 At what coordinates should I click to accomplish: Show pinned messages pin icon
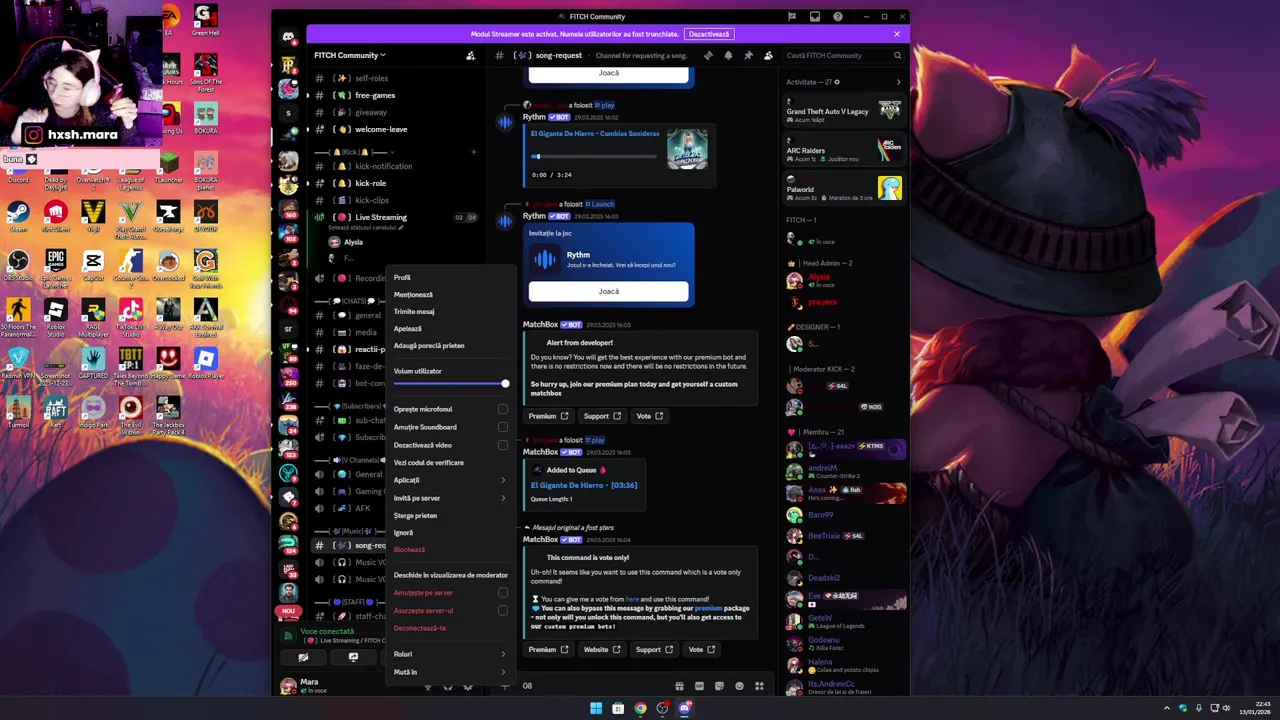pyautogui.click(x=748, y=56)
